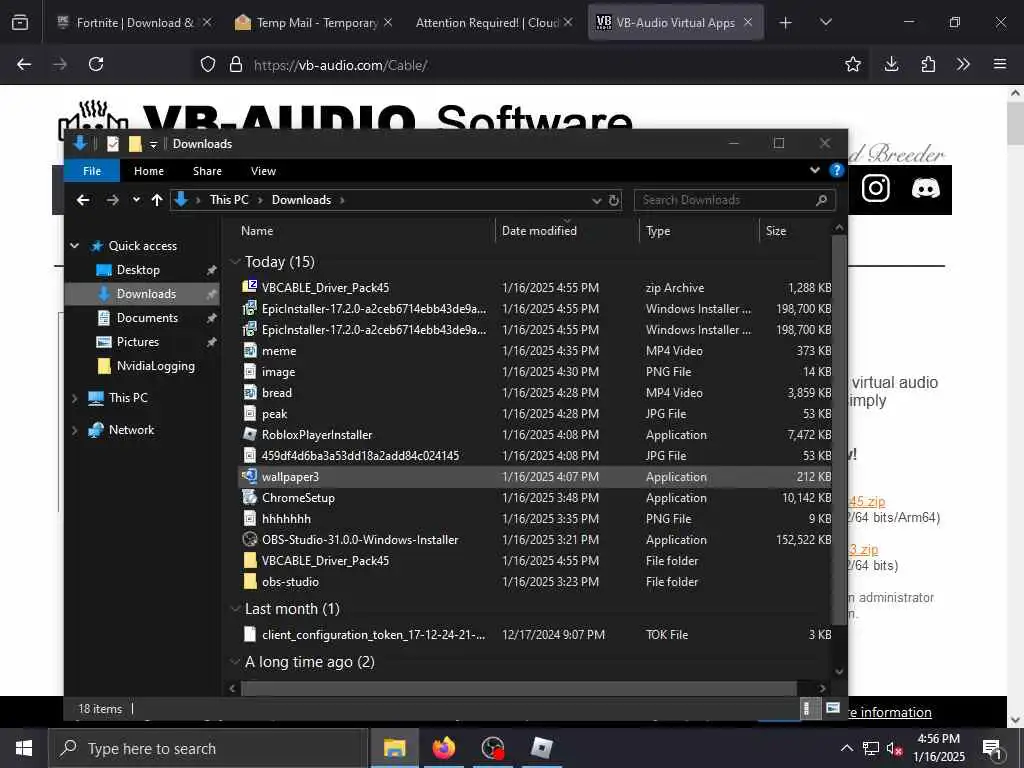Click the site padlock security icon
The height and width of the screenshot is (768, 1024).
pos(236,64)
